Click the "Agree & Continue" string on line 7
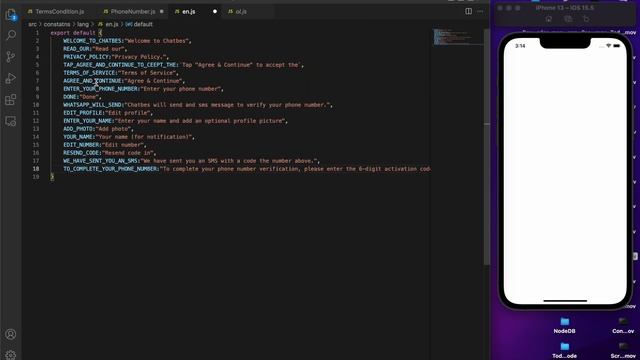640x360 pixels. (x=153, y=81)
